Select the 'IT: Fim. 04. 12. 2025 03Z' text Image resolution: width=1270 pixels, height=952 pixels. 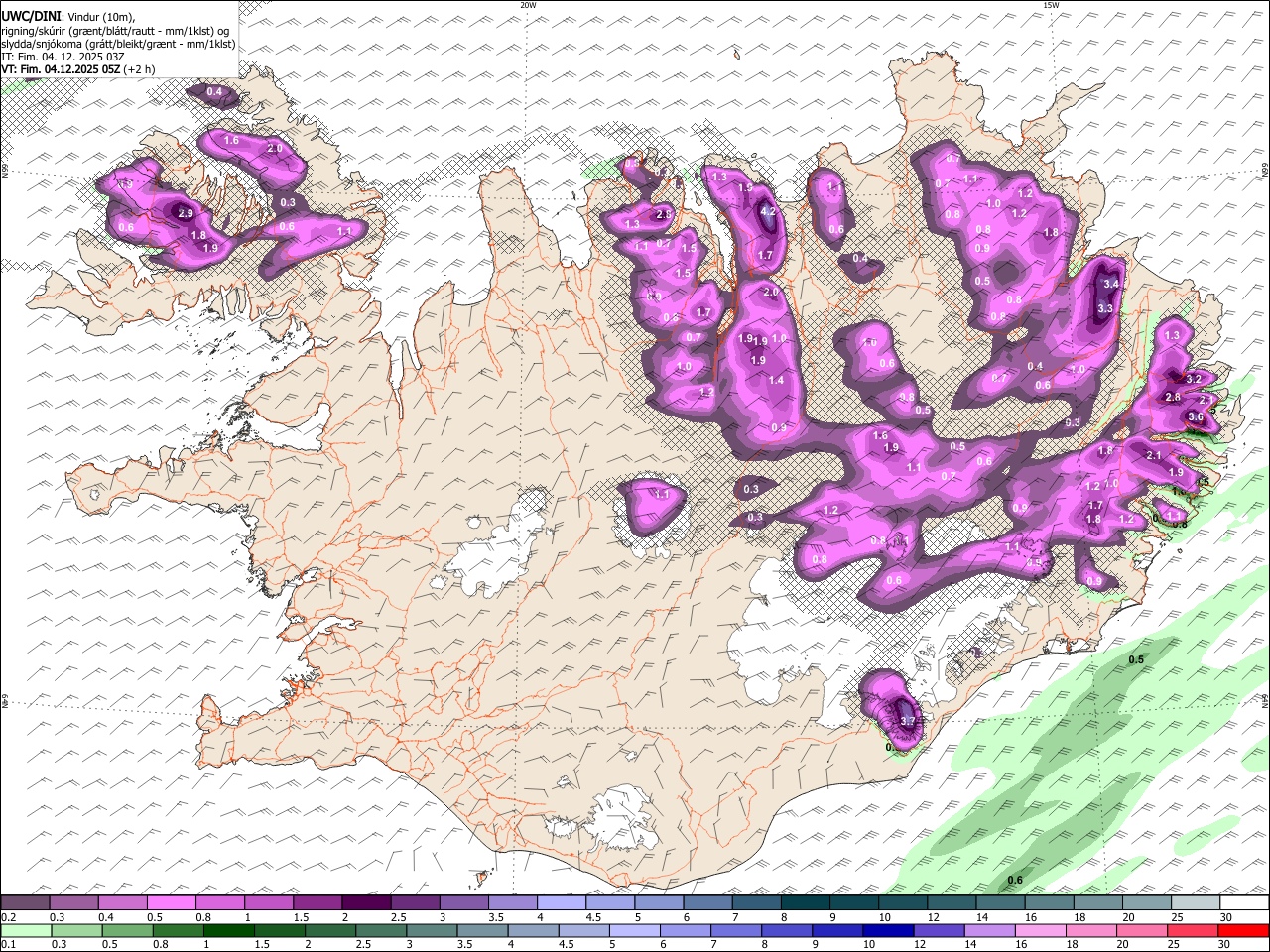63,57
